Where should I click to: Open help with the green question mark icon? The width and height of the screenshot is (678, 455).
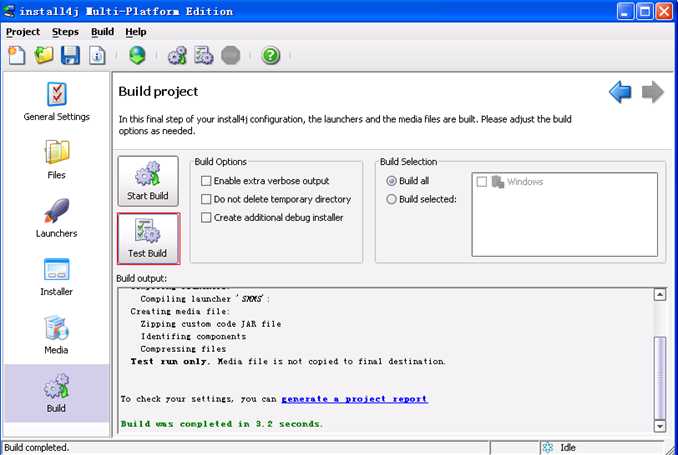pyautogui.click(x=271, y=55)
